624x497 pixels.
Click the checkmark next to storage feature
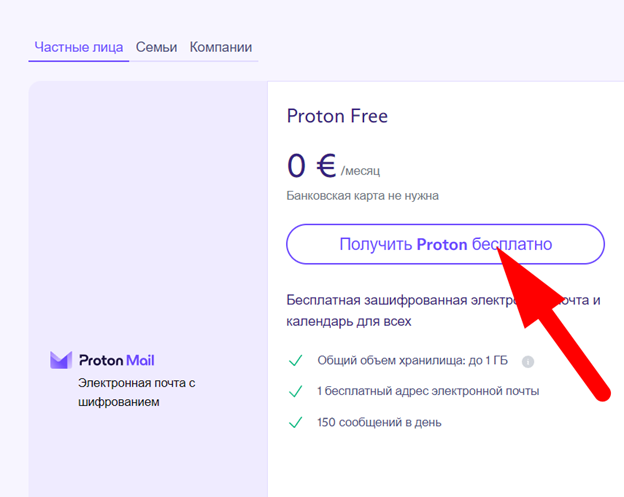(295, 361)
